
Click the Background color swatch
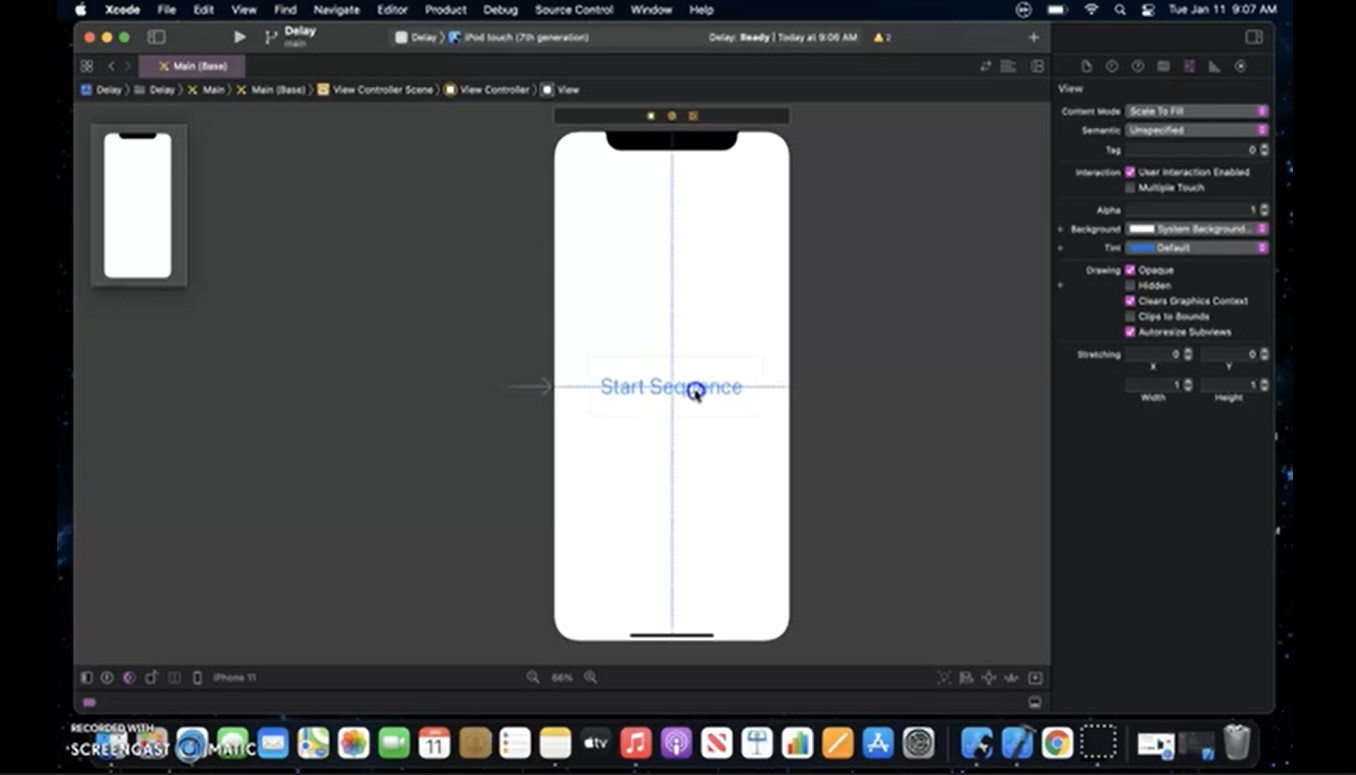pos(1141,229)
